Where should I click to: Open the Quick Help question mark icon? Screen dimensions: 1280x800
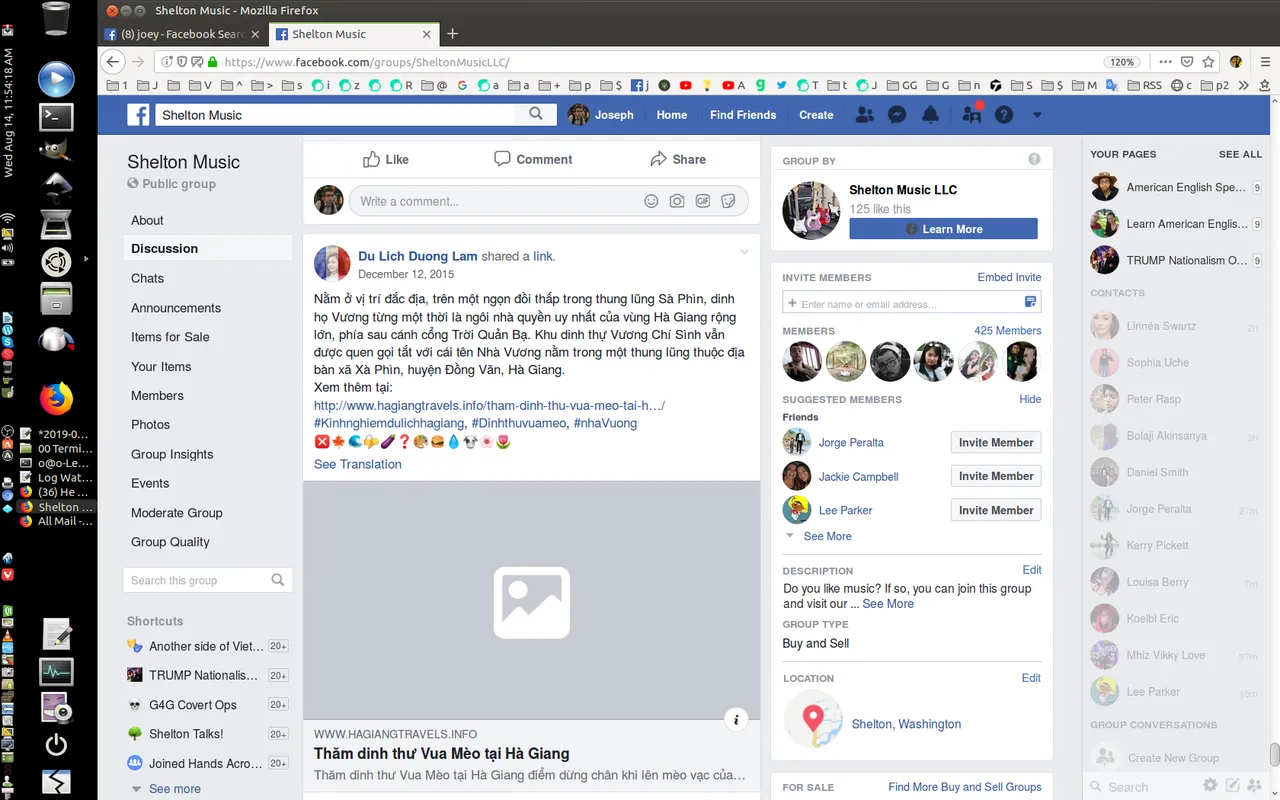pyautogui.click(x=1004, y=115)
